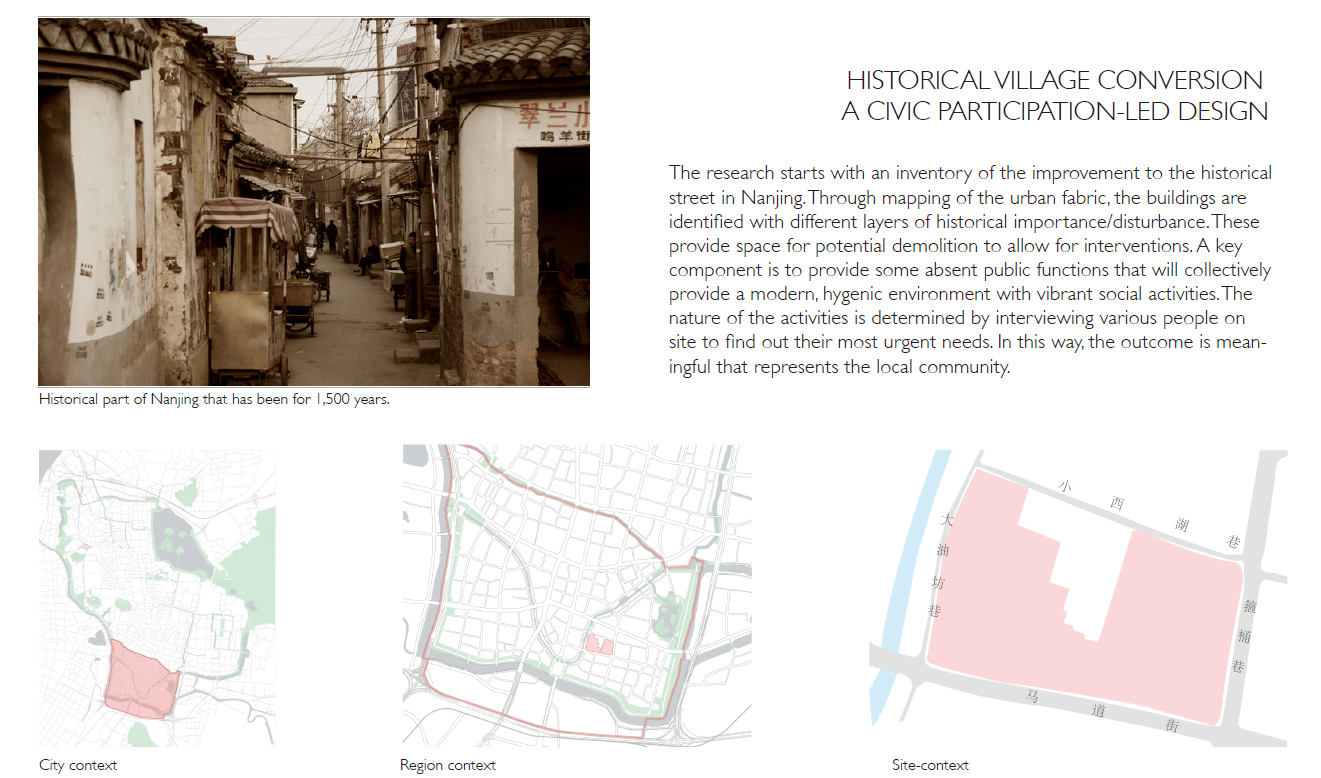Click the research description paragraph
The width and height of the screenshot is (1321, 778).
(x=969, y=270)
